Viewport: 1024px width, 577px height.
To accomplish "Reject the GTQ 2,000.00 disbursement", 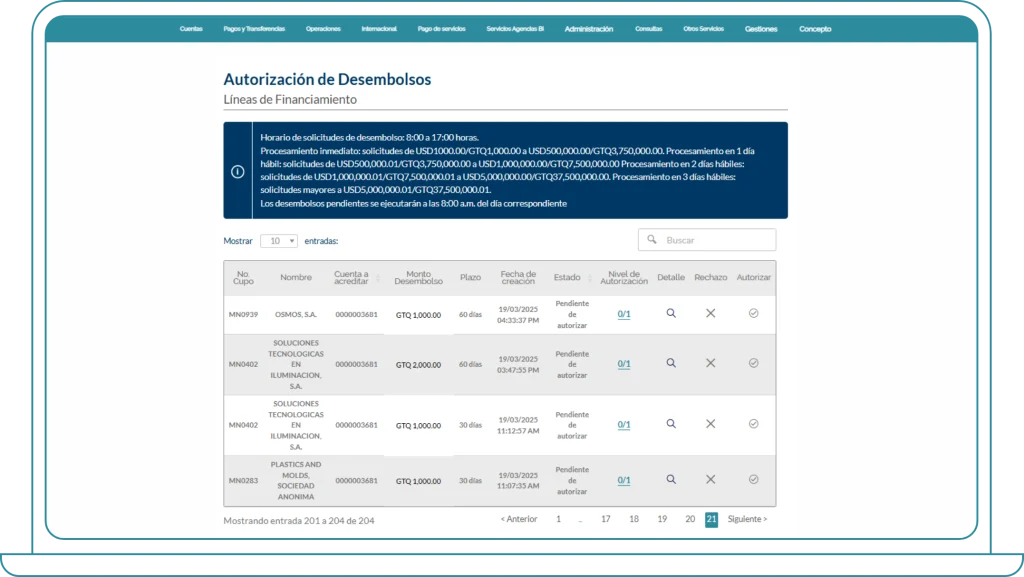I will (x=710, y=363).
